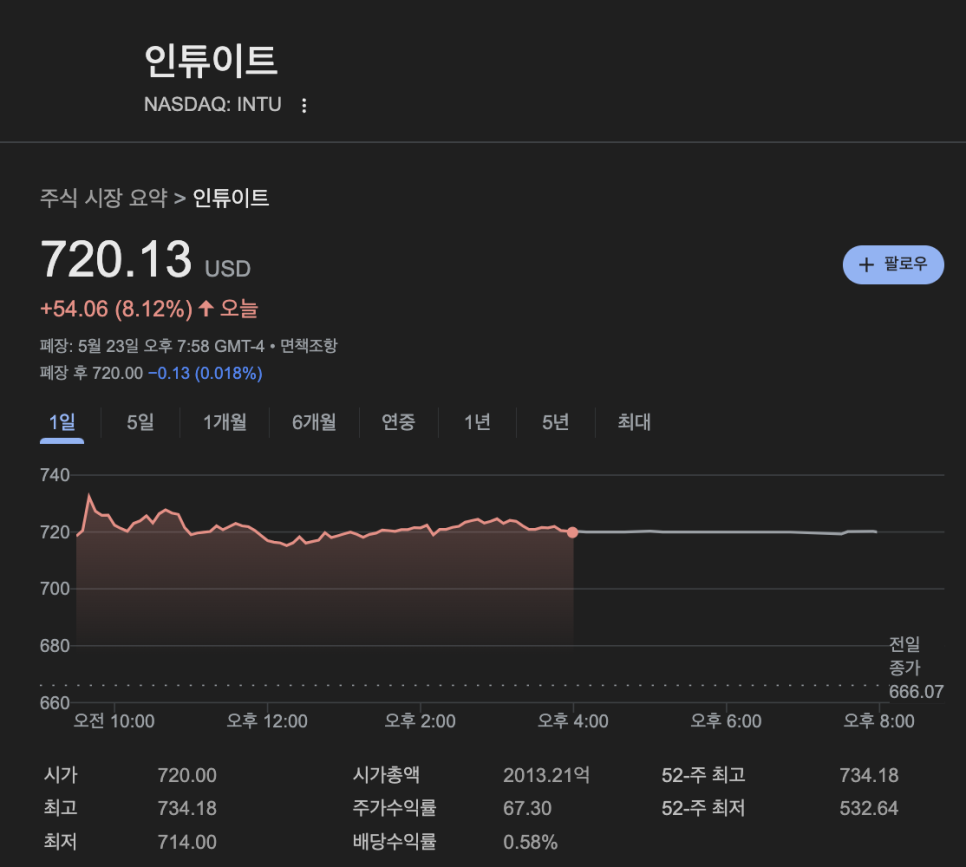
Task: Open the 1년 chart range tab
Action: 477,422
